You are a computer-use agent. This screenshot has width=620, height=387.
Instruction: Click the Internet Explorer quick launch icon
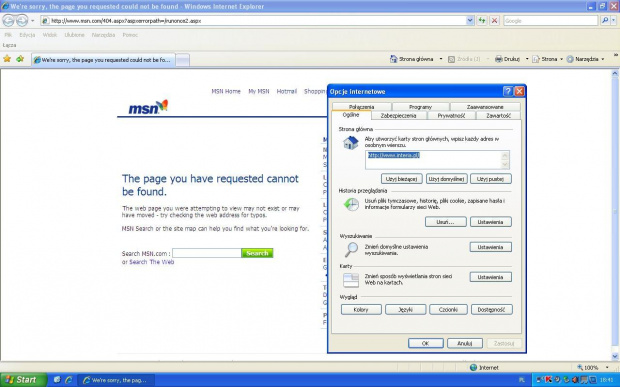[68, 380]
